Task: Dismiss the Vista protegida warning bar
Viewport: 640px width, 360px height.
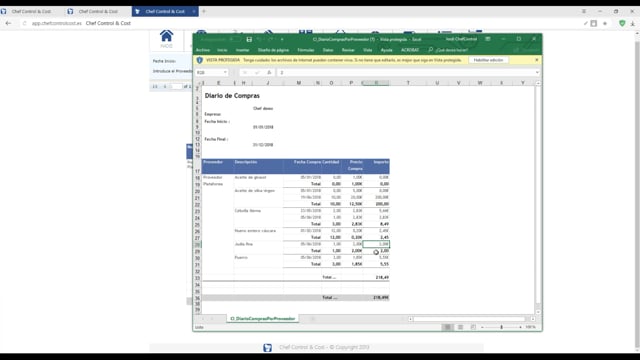Action: point(537,60)
